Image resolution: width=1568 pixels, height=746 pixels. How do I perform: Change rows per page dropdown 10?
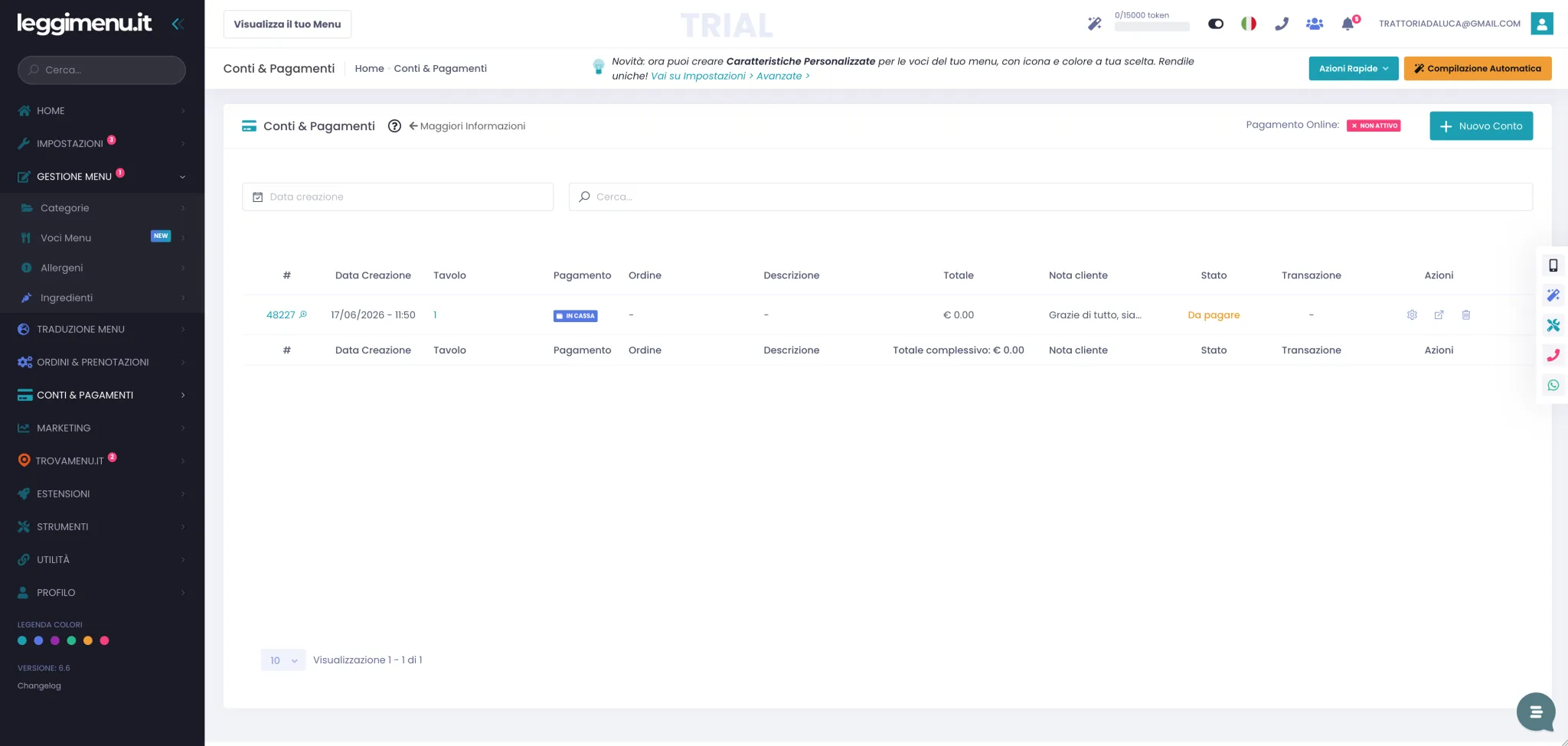(283, 660)
